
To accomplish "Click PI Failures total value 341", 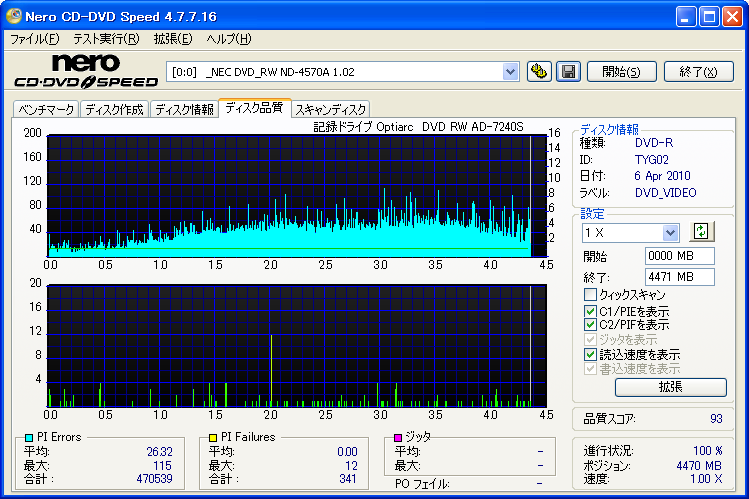I will tap(348, 478).
